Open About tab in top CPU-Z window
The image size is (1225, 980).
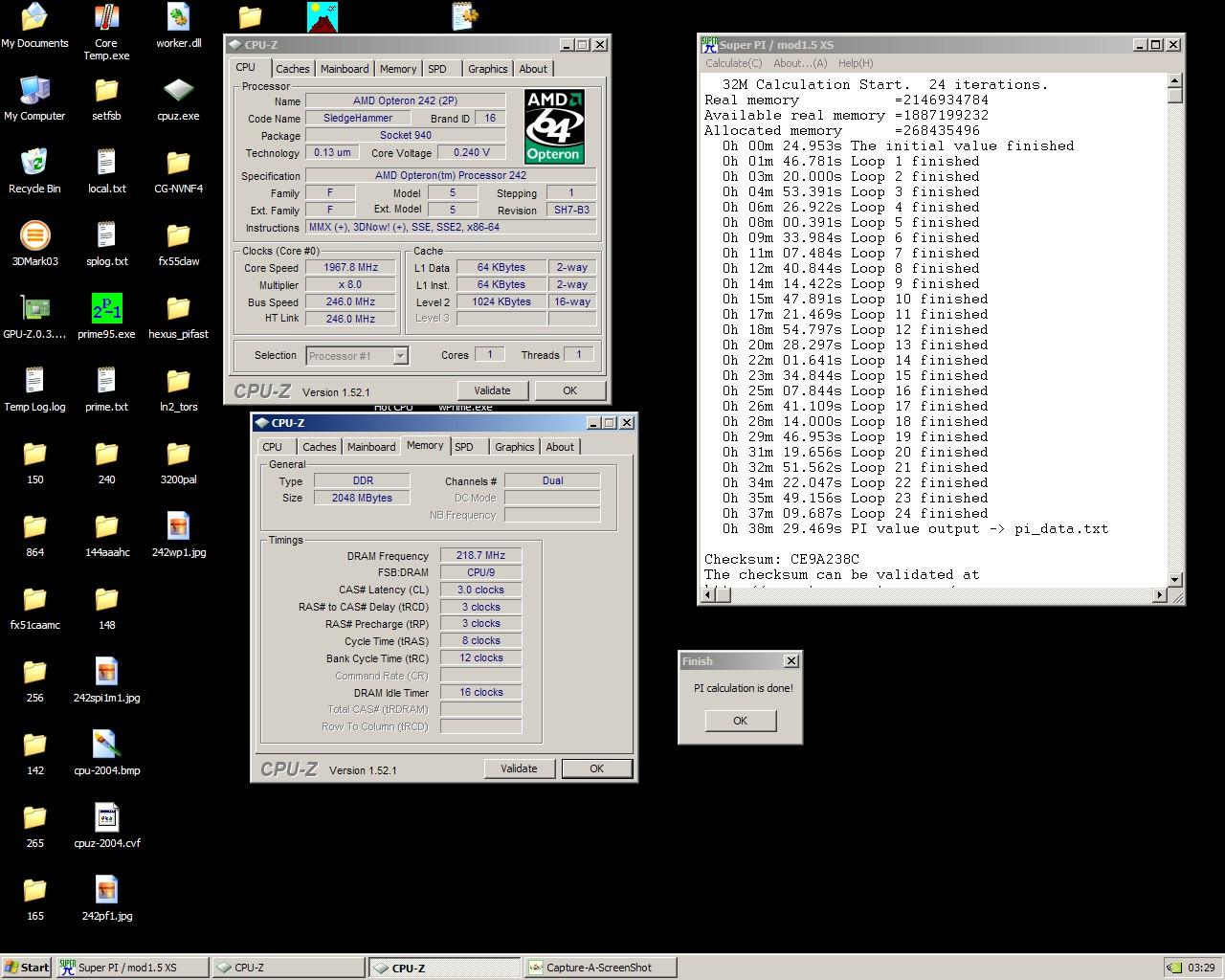click(533, 69)
